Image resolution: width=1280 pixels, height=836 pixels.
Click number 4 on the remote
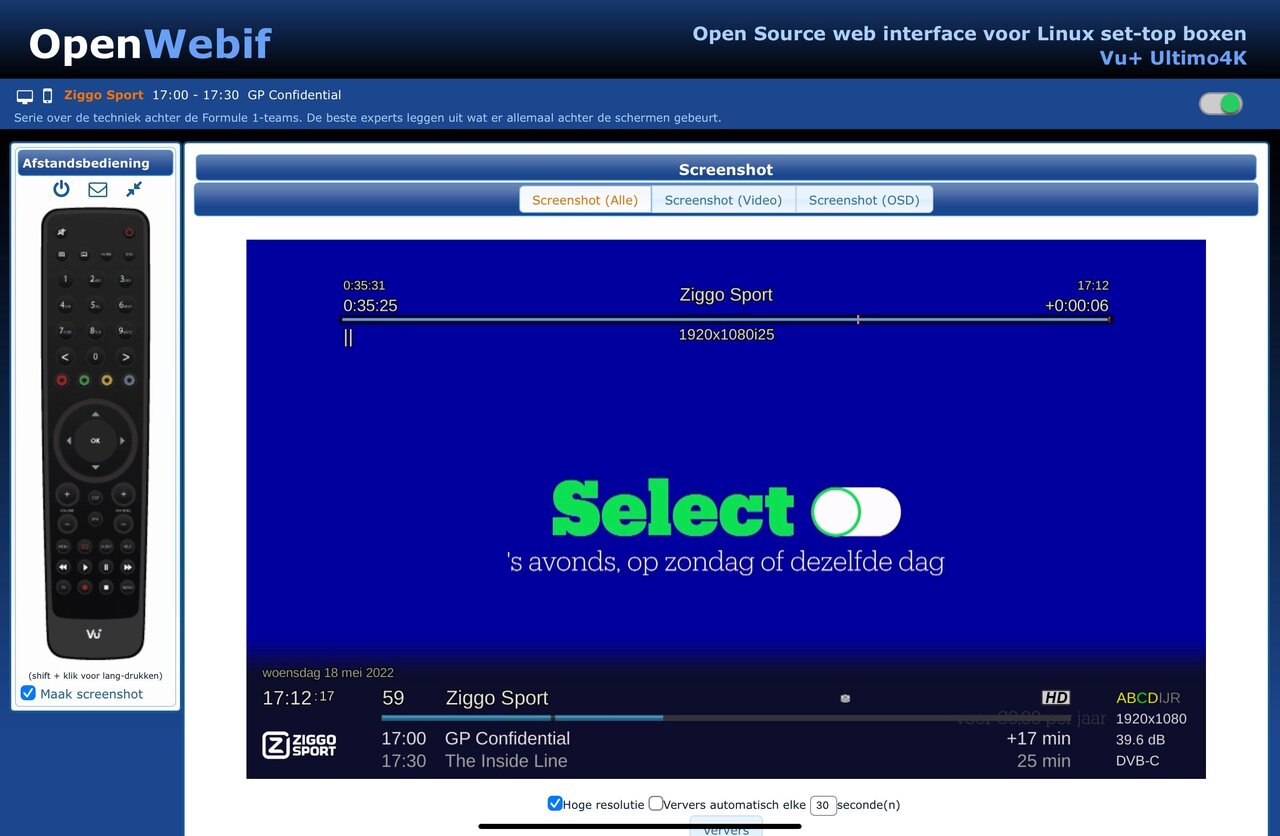click(x=65, y=305)
